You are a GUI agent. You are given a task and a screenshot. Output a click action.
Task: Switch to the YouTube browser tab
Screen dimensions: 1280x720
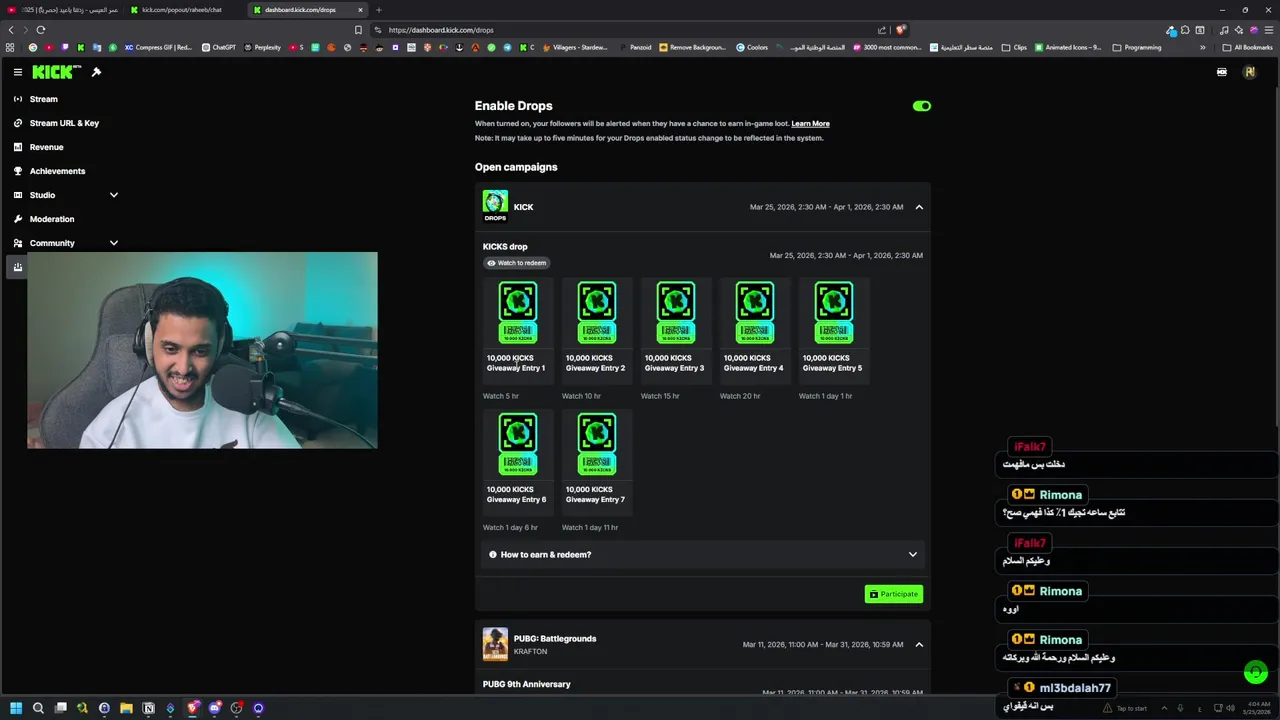tap(62, 10)
